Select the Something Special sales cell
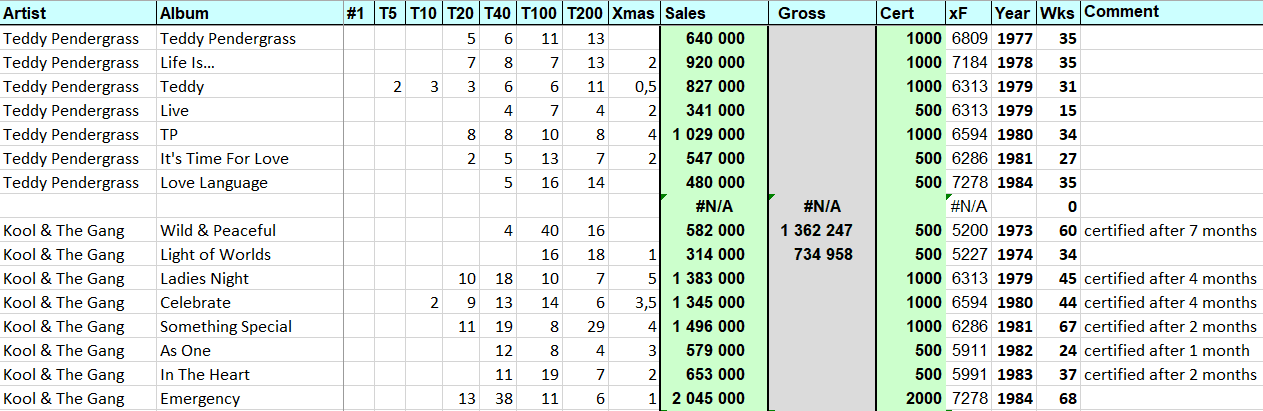Screen dimensions: 1263x411 [713, 326]
